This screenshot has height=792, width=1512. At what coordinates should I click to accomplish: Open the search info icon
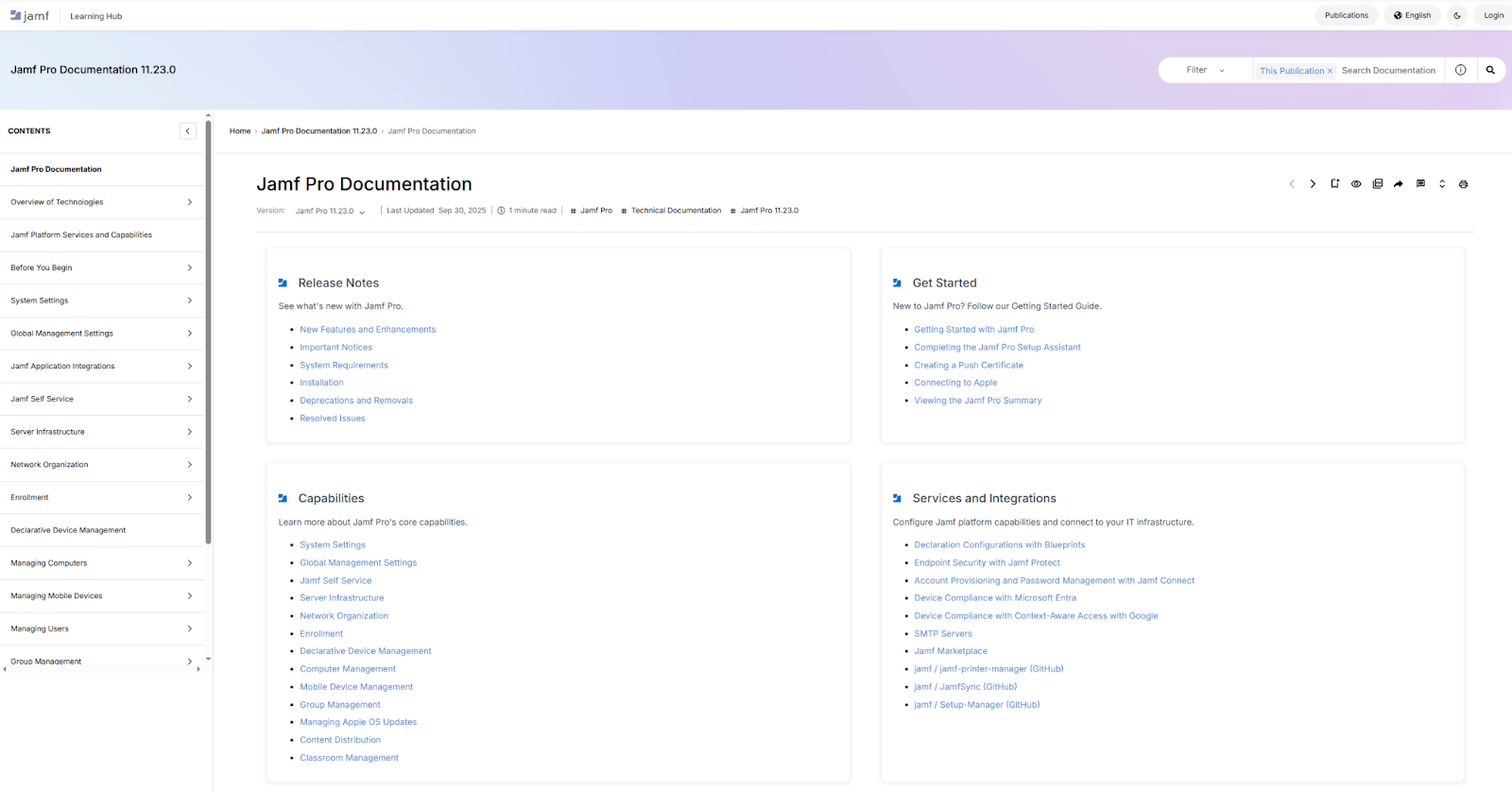(1461, 70)
